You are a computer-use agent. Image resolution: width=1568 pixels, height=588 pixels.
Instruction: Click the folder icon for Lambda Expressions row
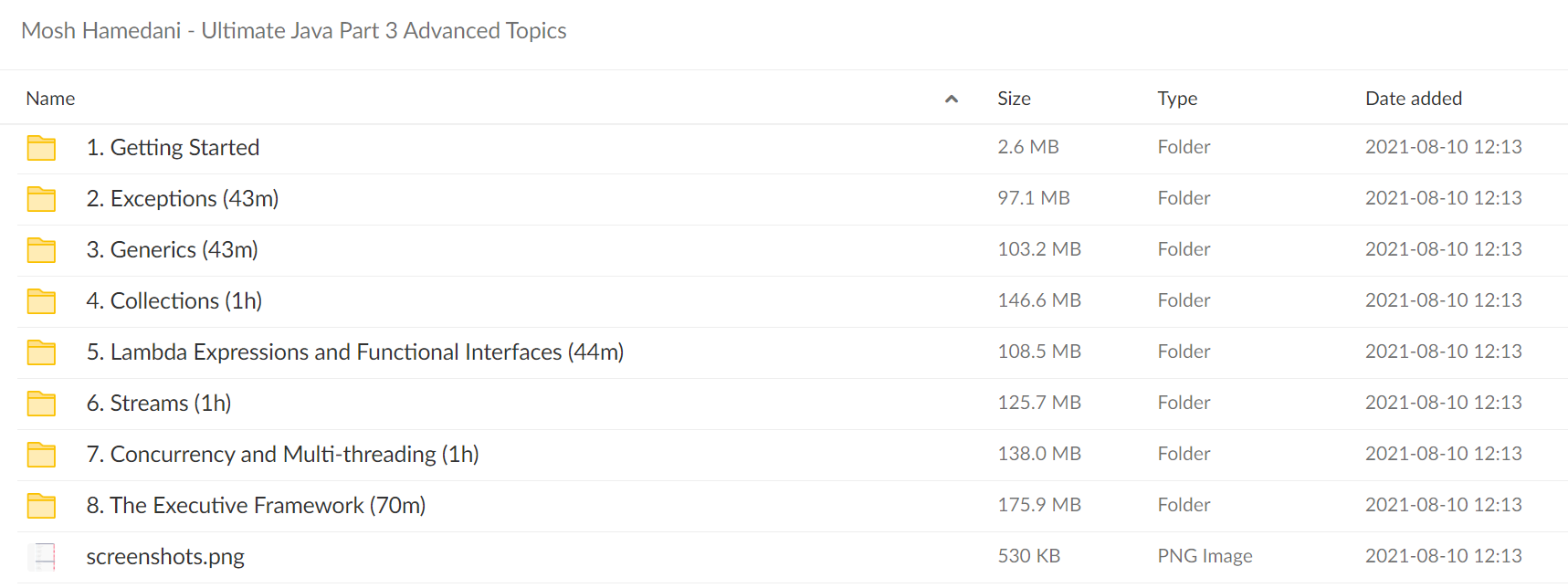click(41, 352)
